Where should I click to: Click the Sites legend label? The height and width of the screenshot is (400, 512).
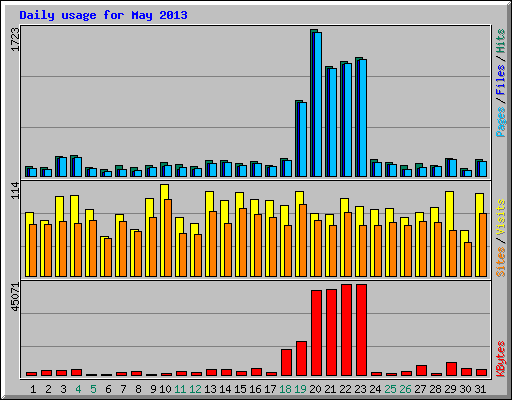click(x=500, y=262)
